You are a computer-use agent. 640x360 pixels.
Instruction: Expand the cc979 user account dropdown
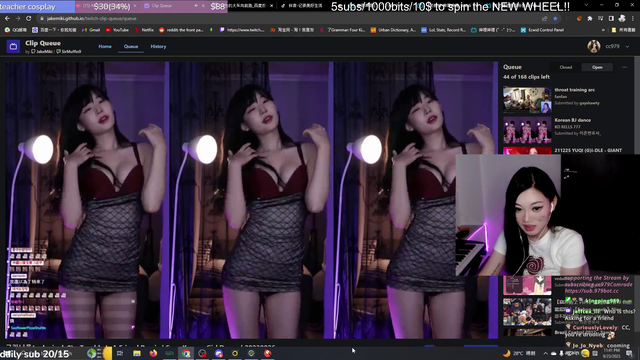pyautogui.click(x=627, y=47)
